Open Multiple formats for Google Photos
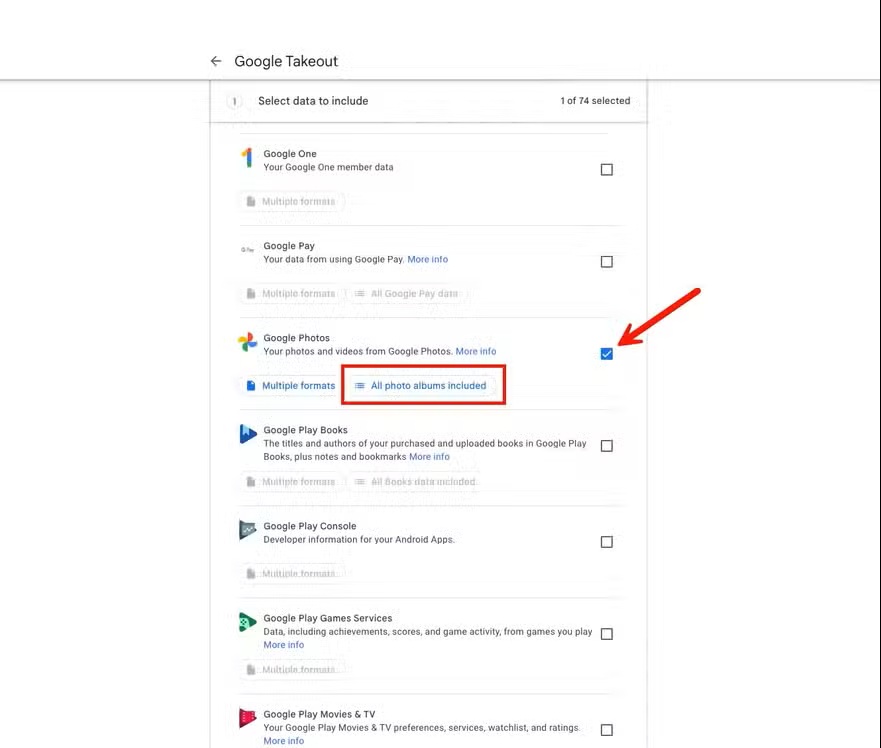 290,386
